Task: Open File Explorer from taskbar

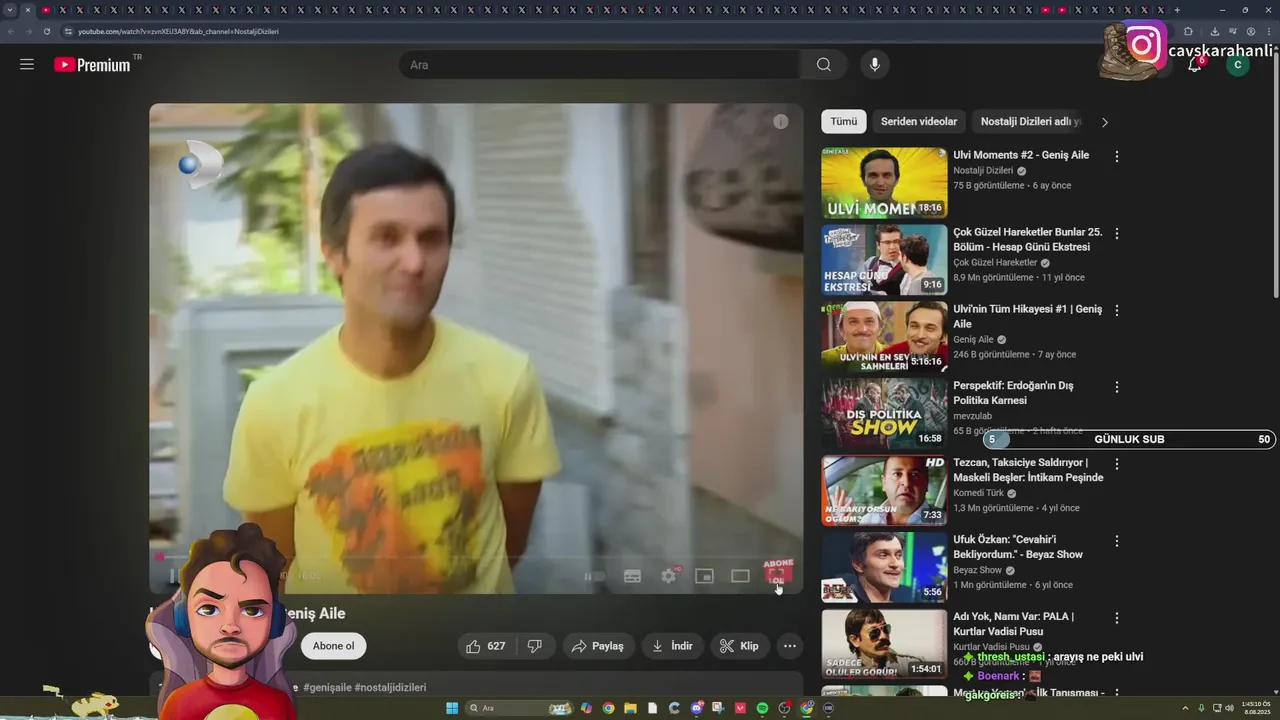Action: (x=630, y=708)
